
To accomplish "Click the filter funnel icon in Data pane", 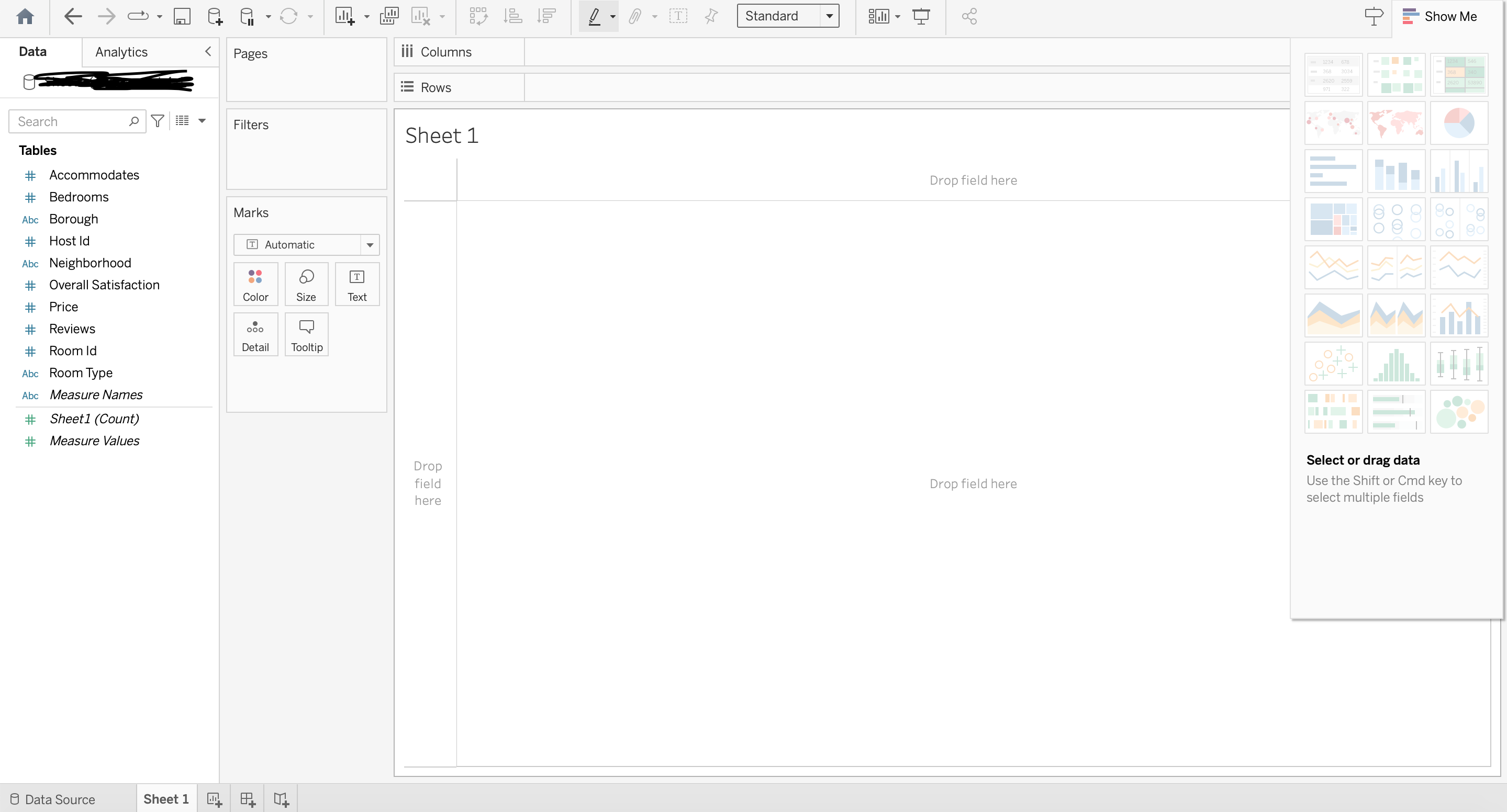I will (x=158, y=121).
